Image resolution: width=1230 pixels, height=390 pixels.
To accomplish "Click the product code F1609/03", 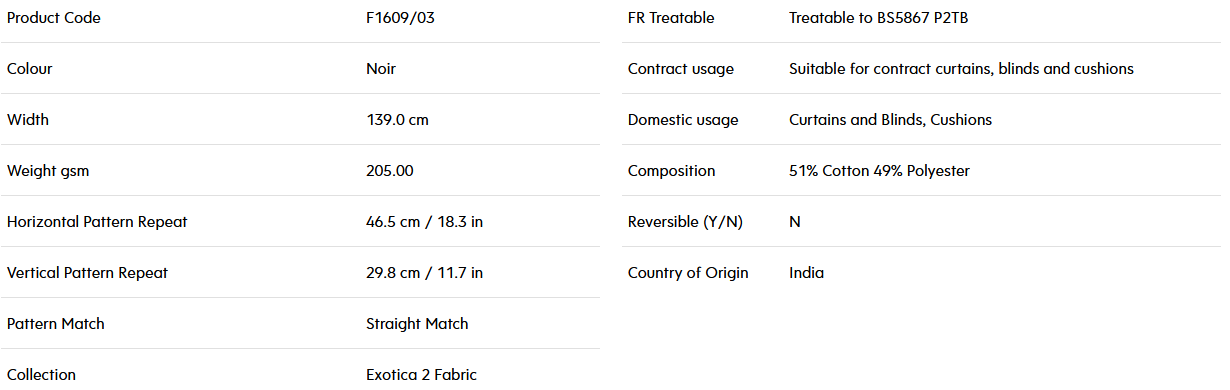I will tap(400, 18).
